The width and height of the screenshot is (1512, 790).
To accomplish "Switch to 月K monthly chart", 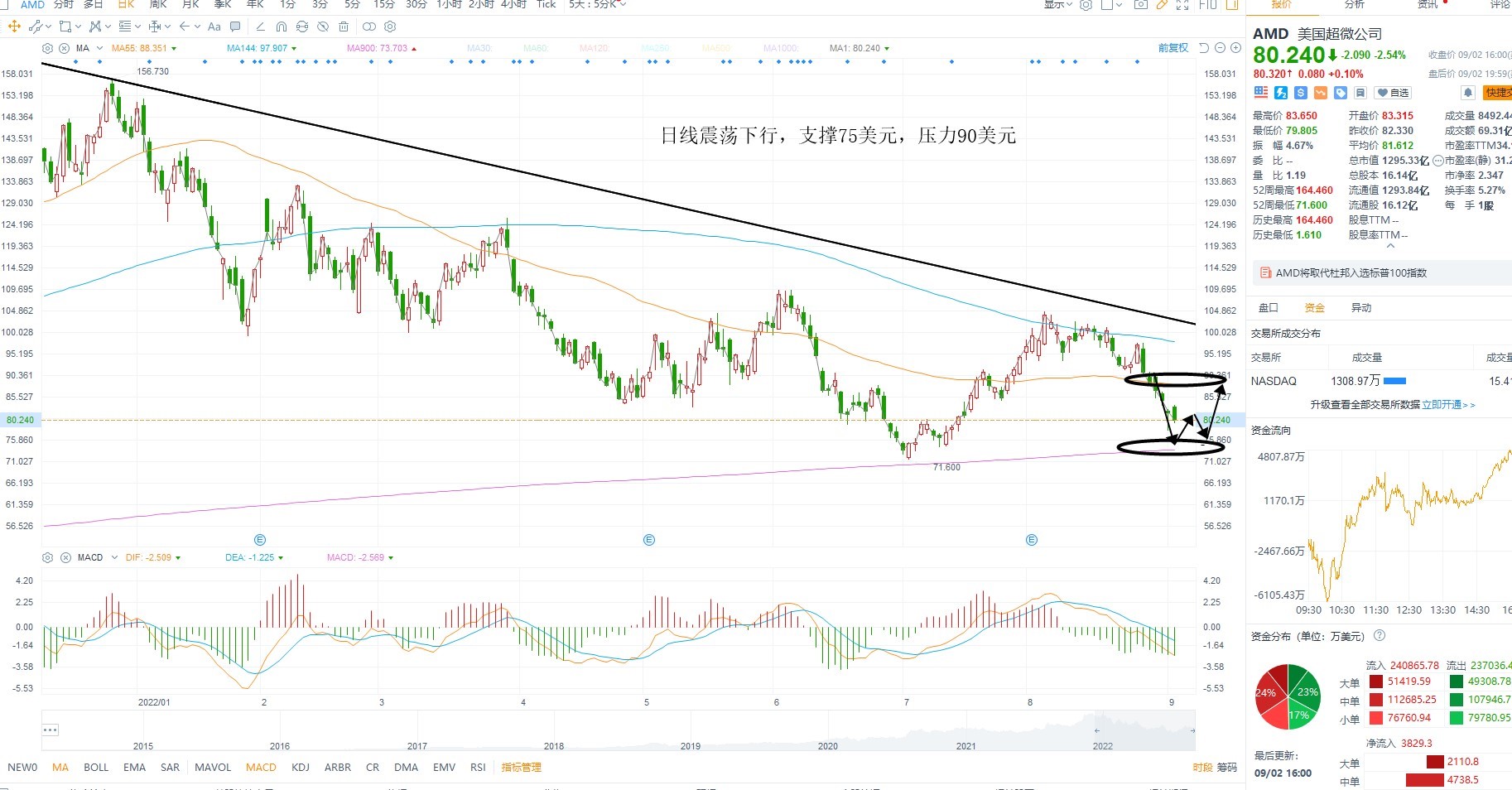I will (190, 4).
